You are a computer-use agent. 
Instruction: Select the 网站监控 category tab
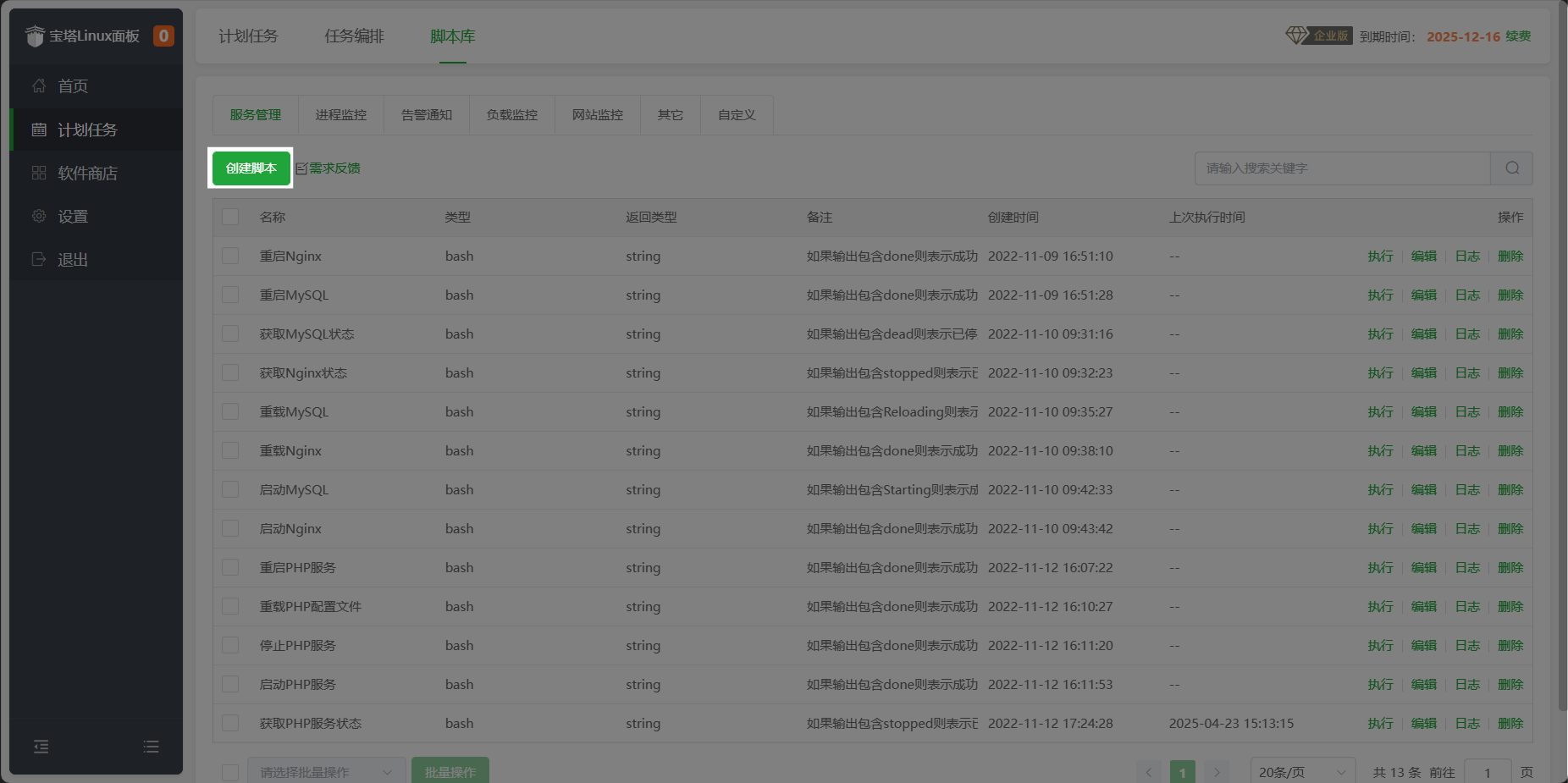(598, 115)
